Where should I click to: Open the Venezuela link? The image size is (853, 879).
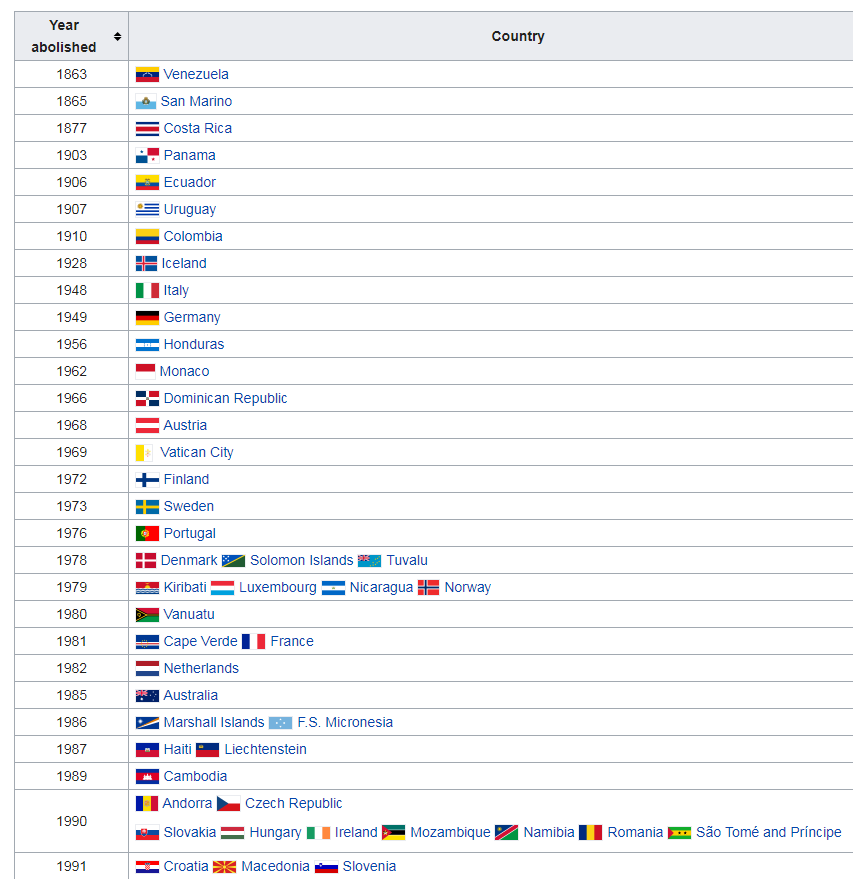click(x=196, y=75)
